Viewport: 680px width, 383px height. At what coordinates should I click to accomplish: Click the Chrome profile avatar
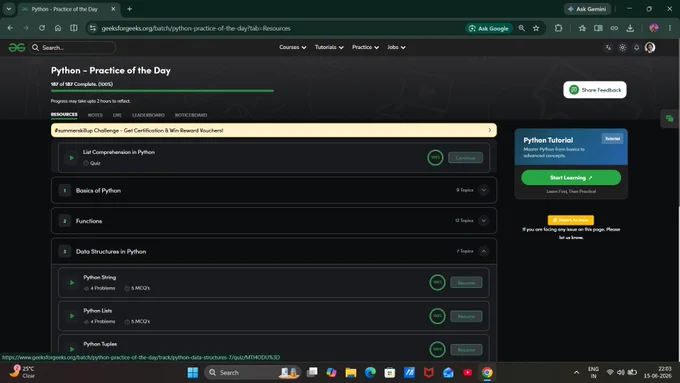point(654,28)
